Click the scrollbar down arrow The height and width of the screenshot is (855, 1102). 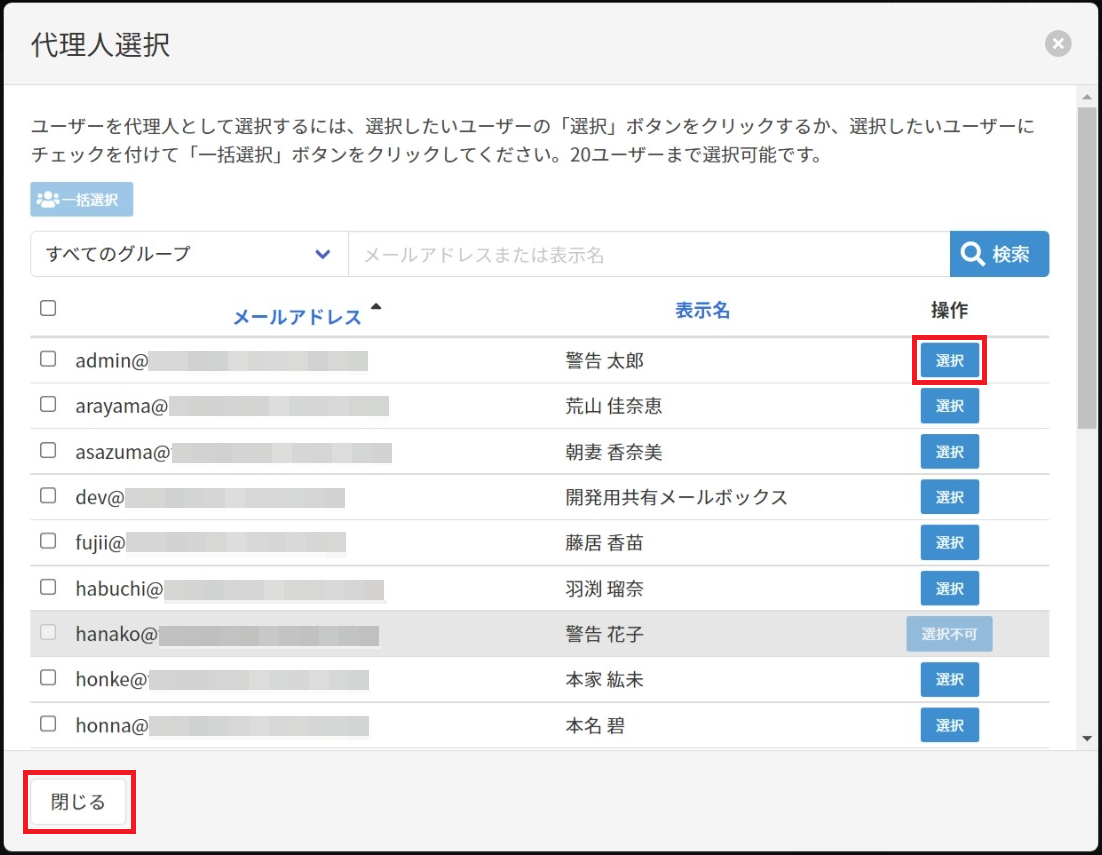tap(1087, 739)
